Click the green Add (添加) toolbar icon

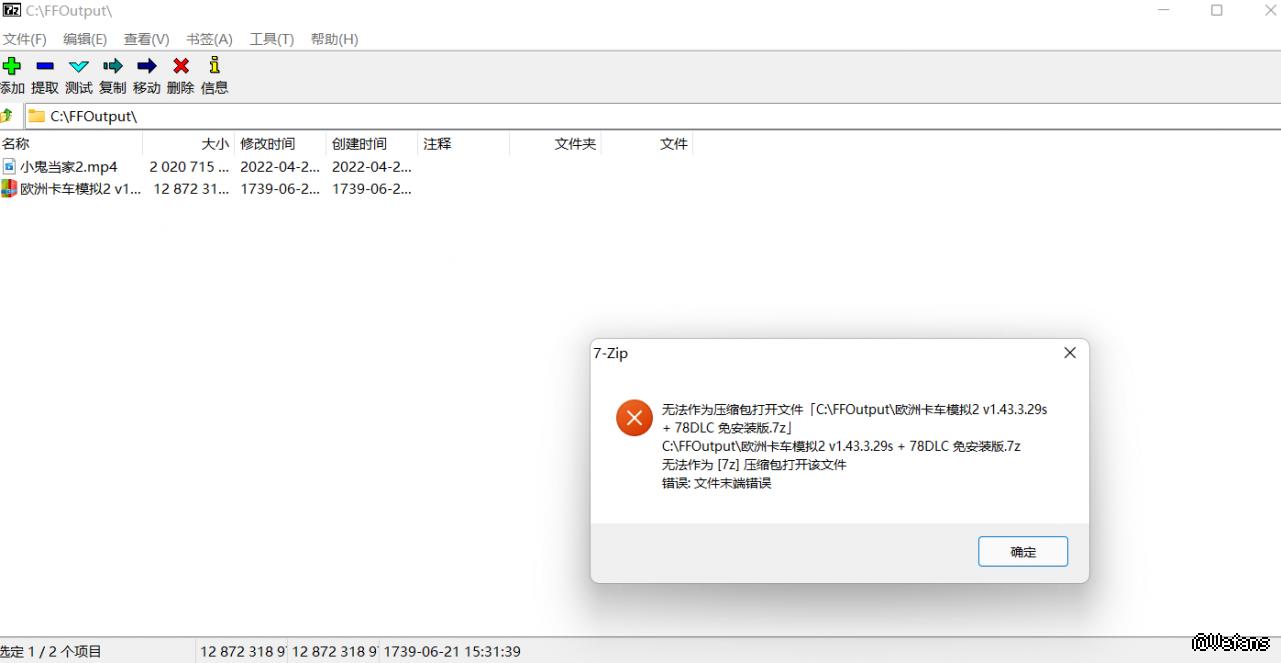pyautogui.click(x=11, y=66)
